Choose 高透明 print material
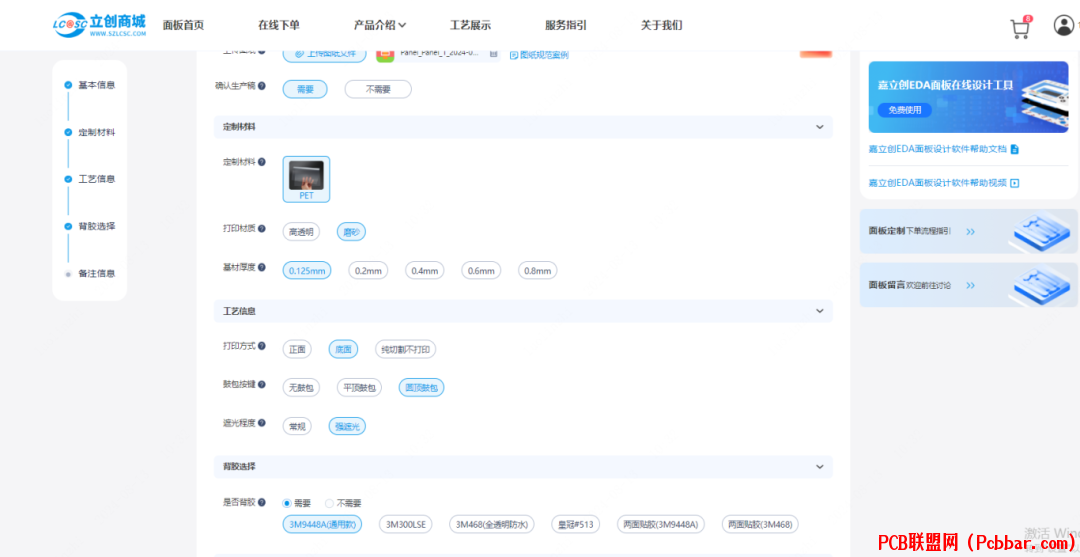The image size is (1080, 557). pyautogui.click(x=301, y=232)
